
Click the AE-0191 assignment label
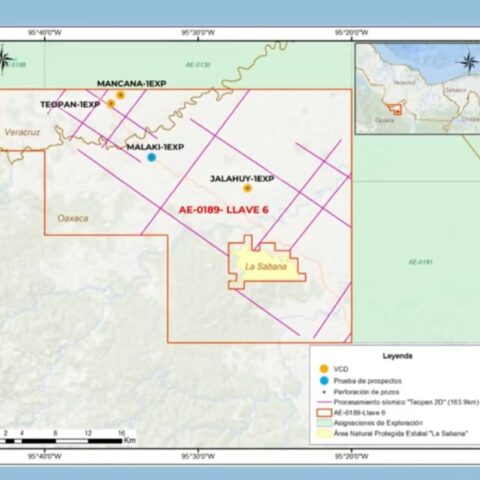click(x=421, y=262)
